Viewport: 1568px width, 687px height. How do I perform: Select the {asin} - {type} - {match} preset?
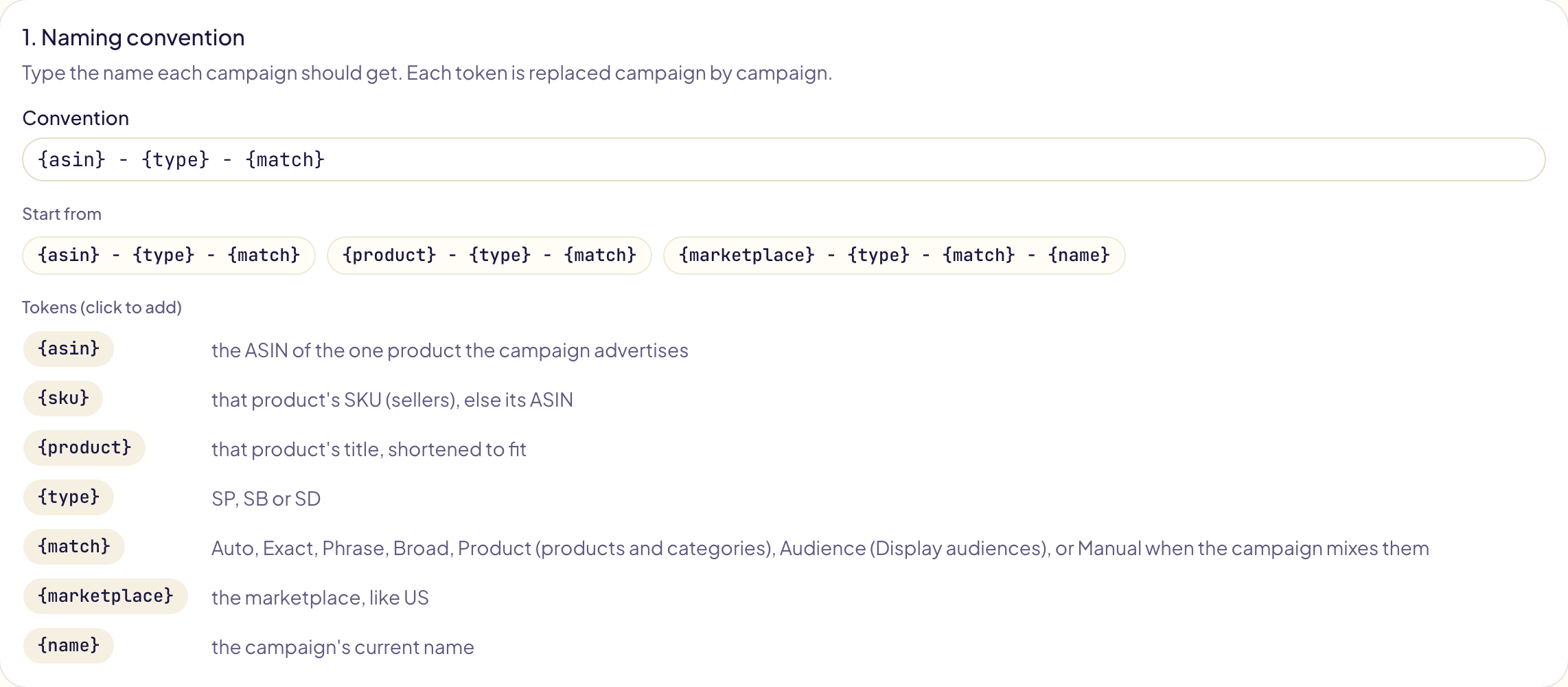click(169, 256)
